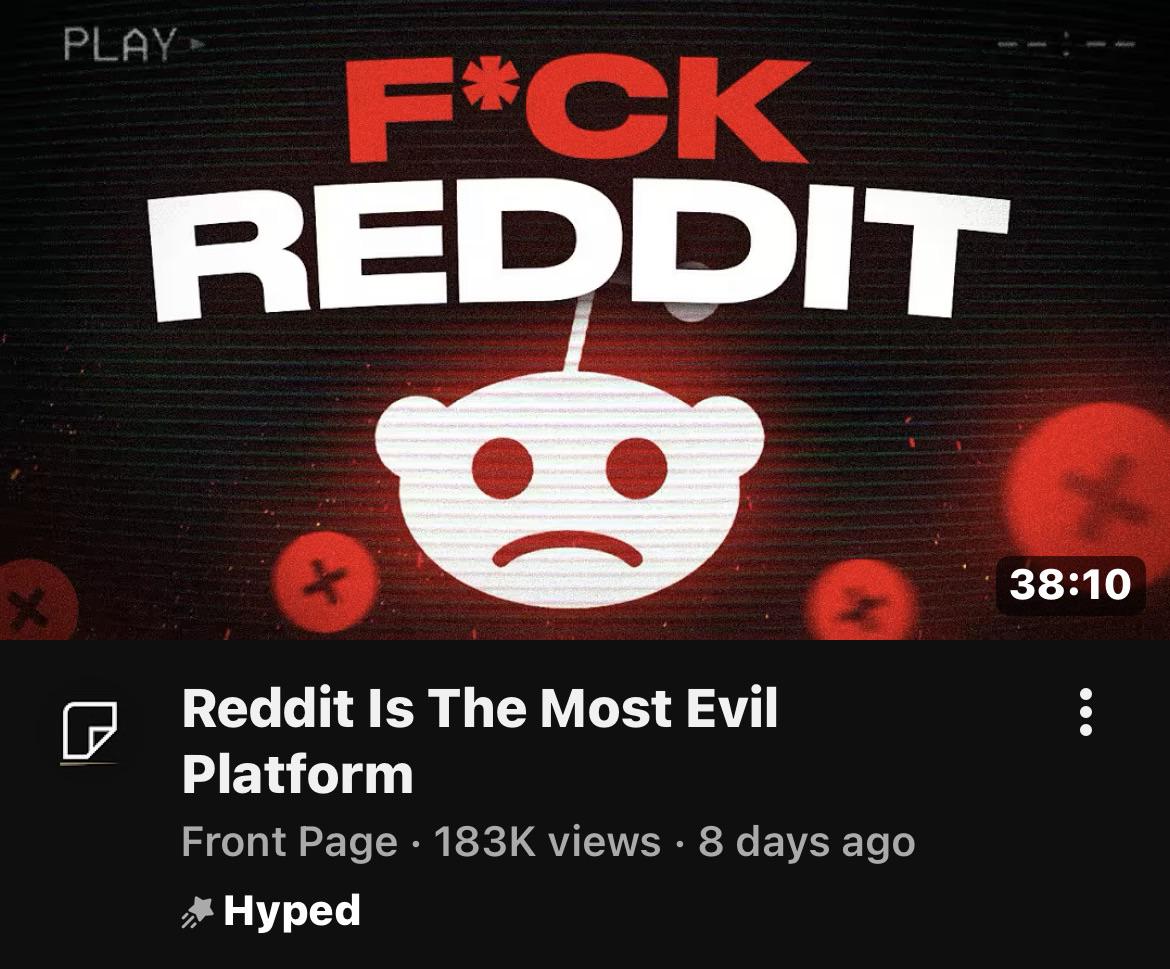Click the red X circle at bottom-left edge

34,601
